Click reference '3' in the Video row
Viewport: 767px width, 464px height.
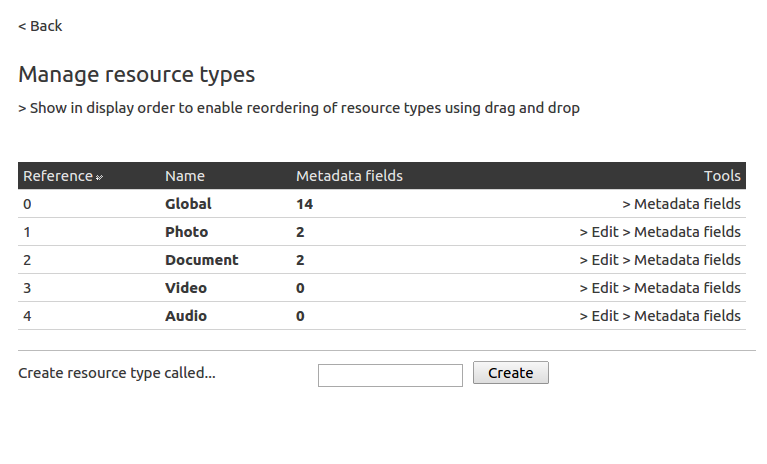(x=27, y=288)
